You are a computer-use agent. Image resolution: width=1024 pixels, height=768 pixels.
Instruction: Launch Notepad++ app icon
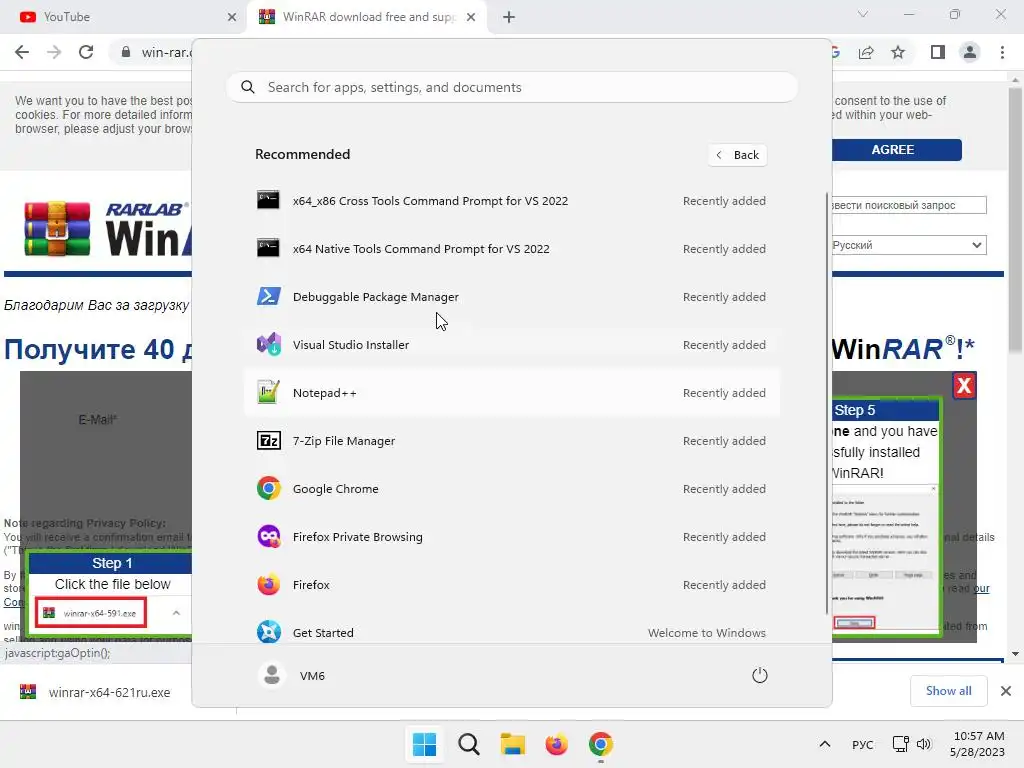pyautogui.click(x=268, y=392)
